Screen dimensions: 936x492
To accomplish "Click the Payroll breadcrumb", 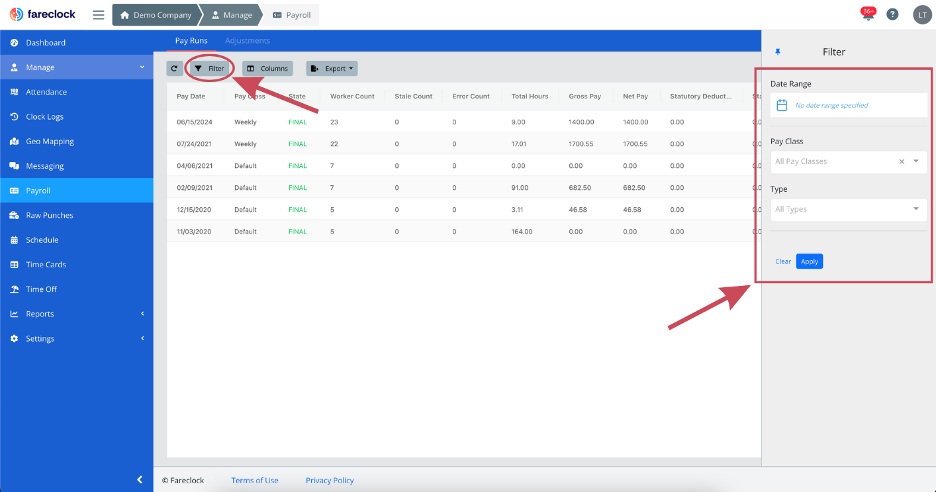I will click(x=292, y=15).
